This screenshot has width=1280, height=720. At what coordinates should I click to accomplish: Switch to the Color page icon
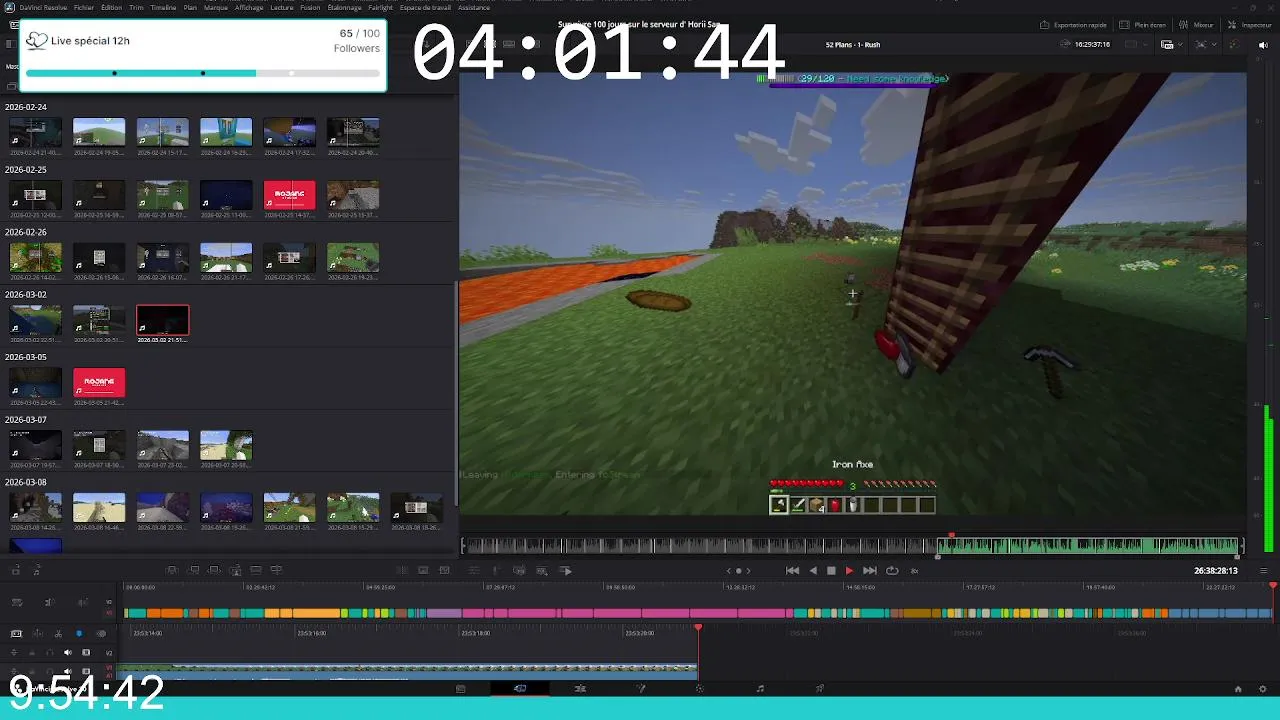[700, 689]
